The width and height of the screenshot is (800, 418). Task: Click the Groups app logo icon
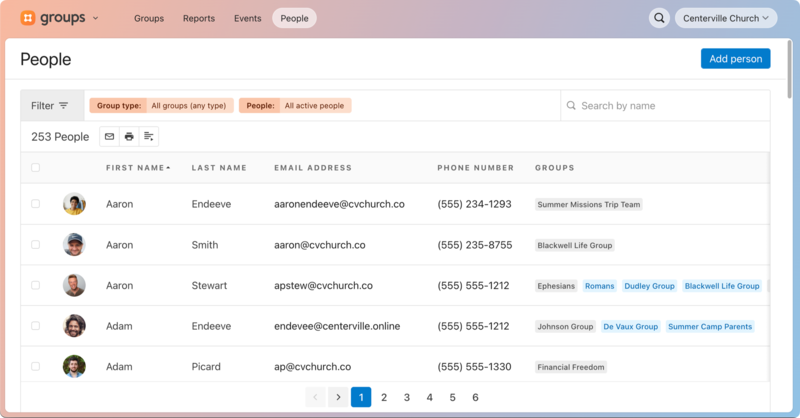pyautogui.click(x=27, y=18)
